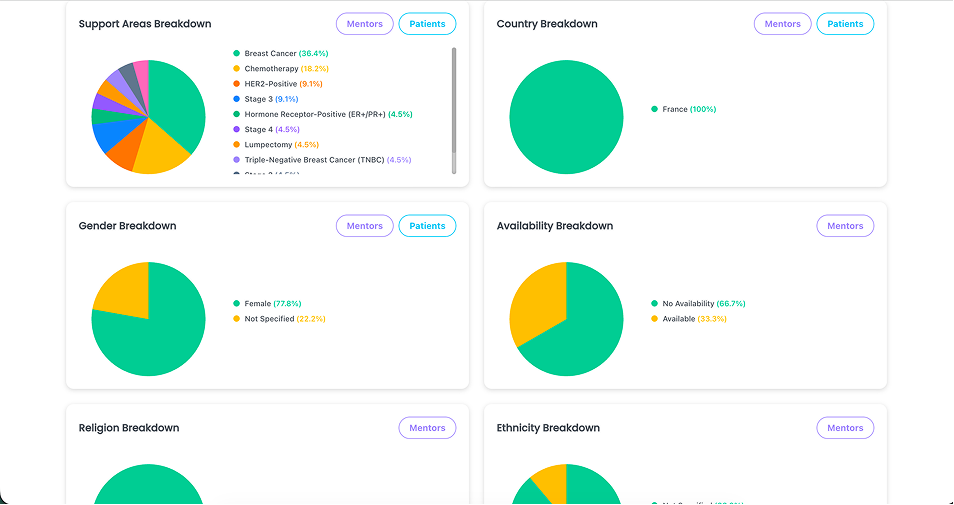Click Mentors button in Gender Breakdown

click(364, 226)
